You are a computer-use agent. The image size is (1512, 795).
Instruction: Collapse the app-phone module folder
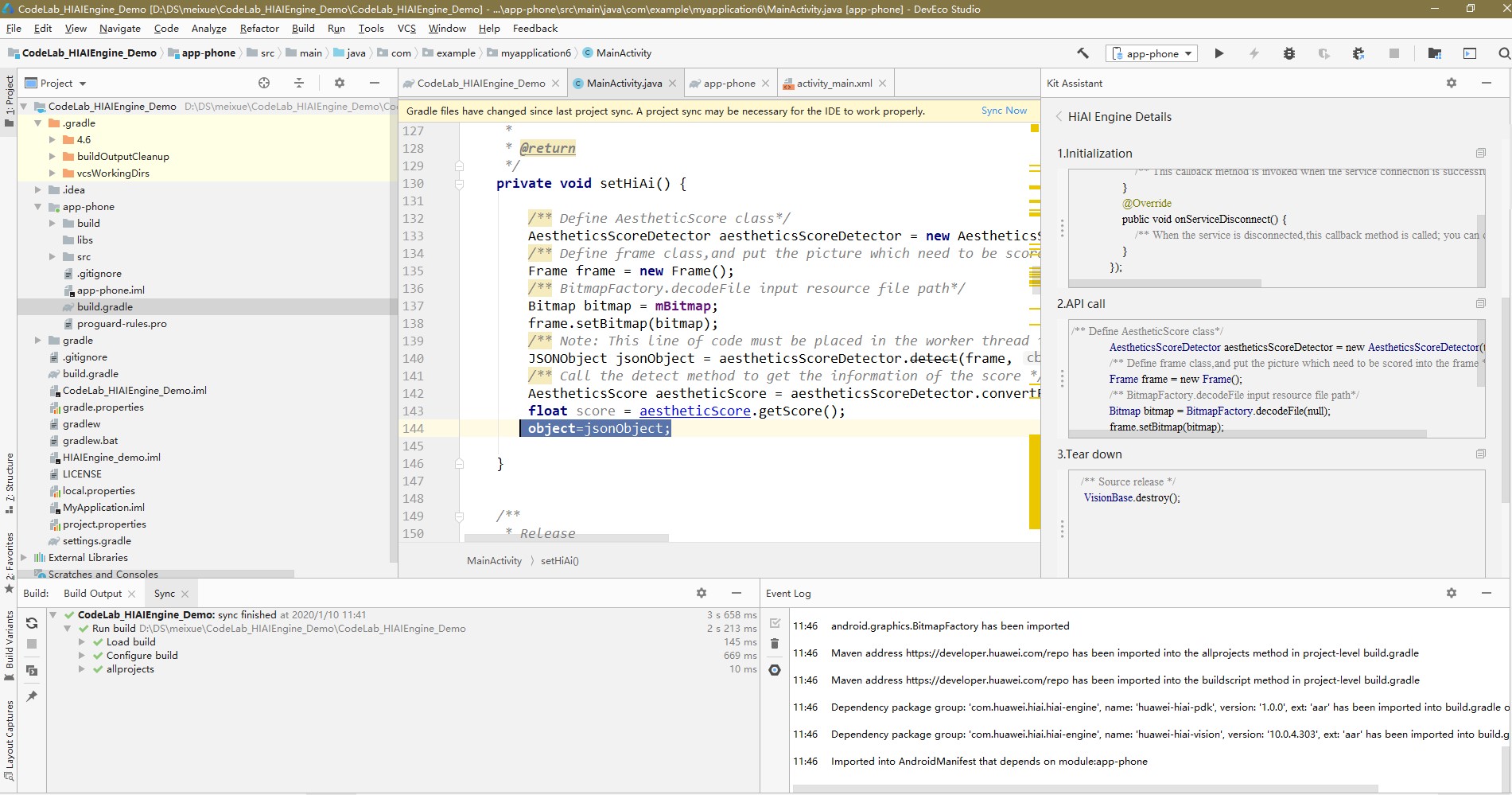pyautogui.click(x=37, y=207)
